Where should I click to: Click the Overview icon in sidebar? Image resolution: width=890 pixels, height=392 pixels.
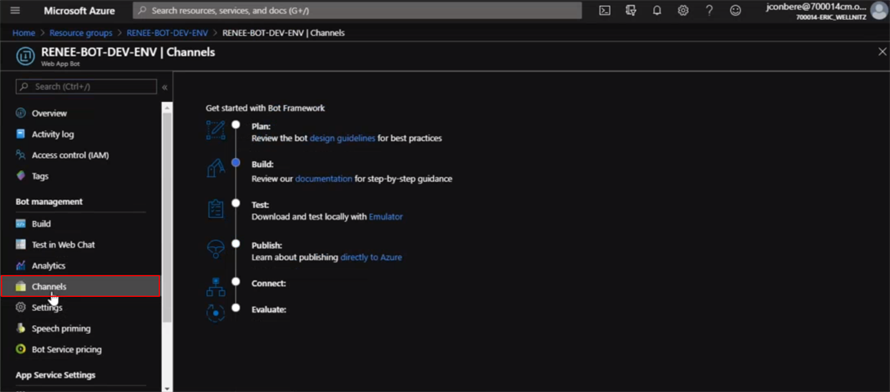point(21,113)
